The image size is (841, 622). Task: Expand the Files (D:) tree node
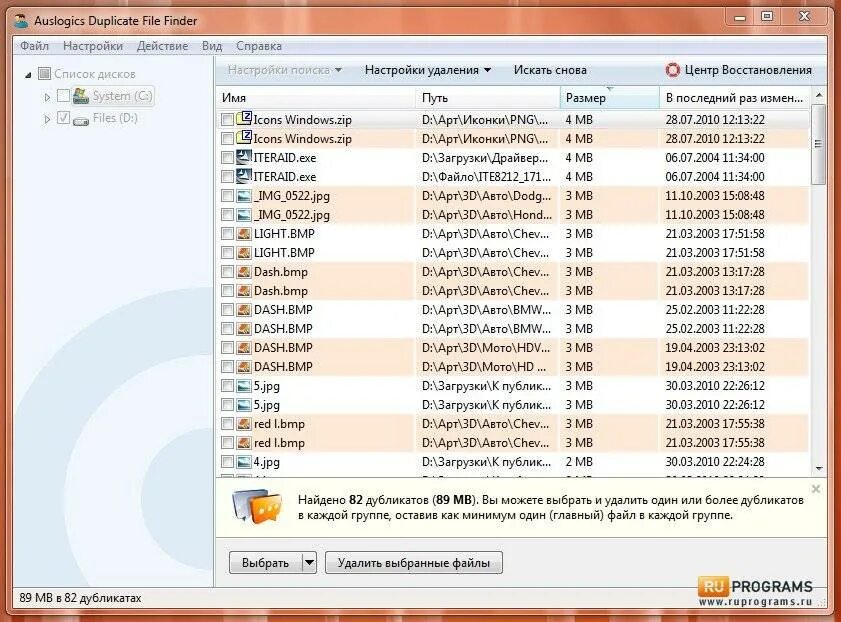(x=47, y=119)
